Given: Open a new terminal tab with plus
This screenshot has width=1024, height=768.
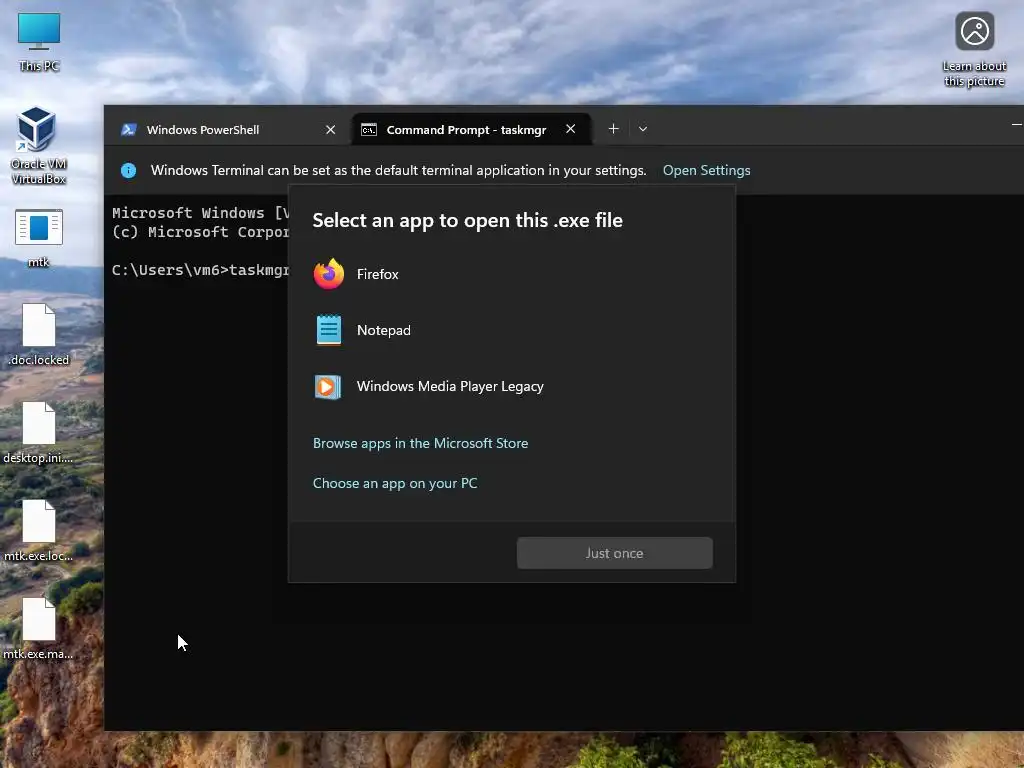Looking at the screenshot, I should pos(613,129).
